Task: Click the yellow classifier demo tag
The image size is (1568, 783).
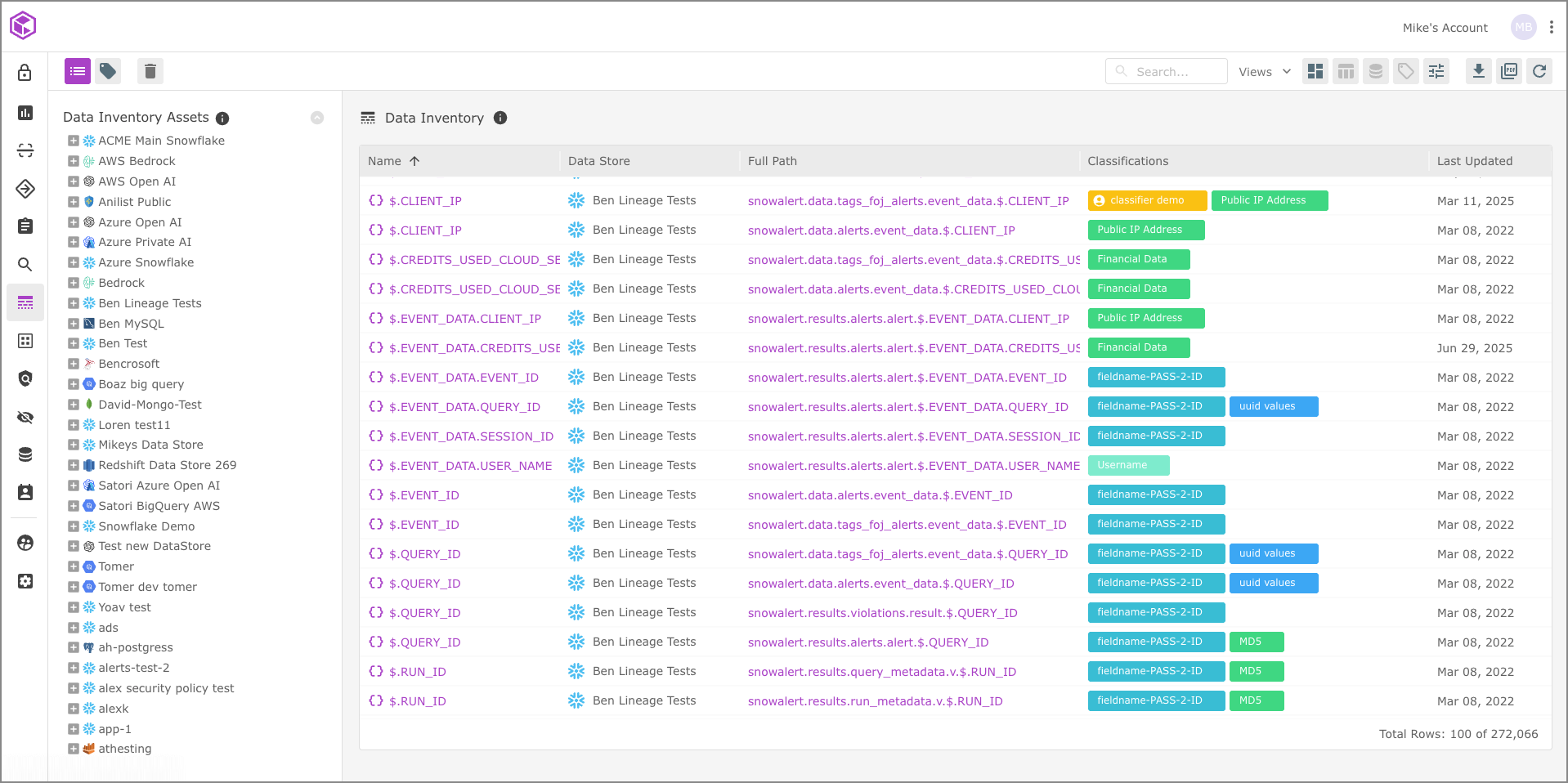Action: tap(1146, 200)
